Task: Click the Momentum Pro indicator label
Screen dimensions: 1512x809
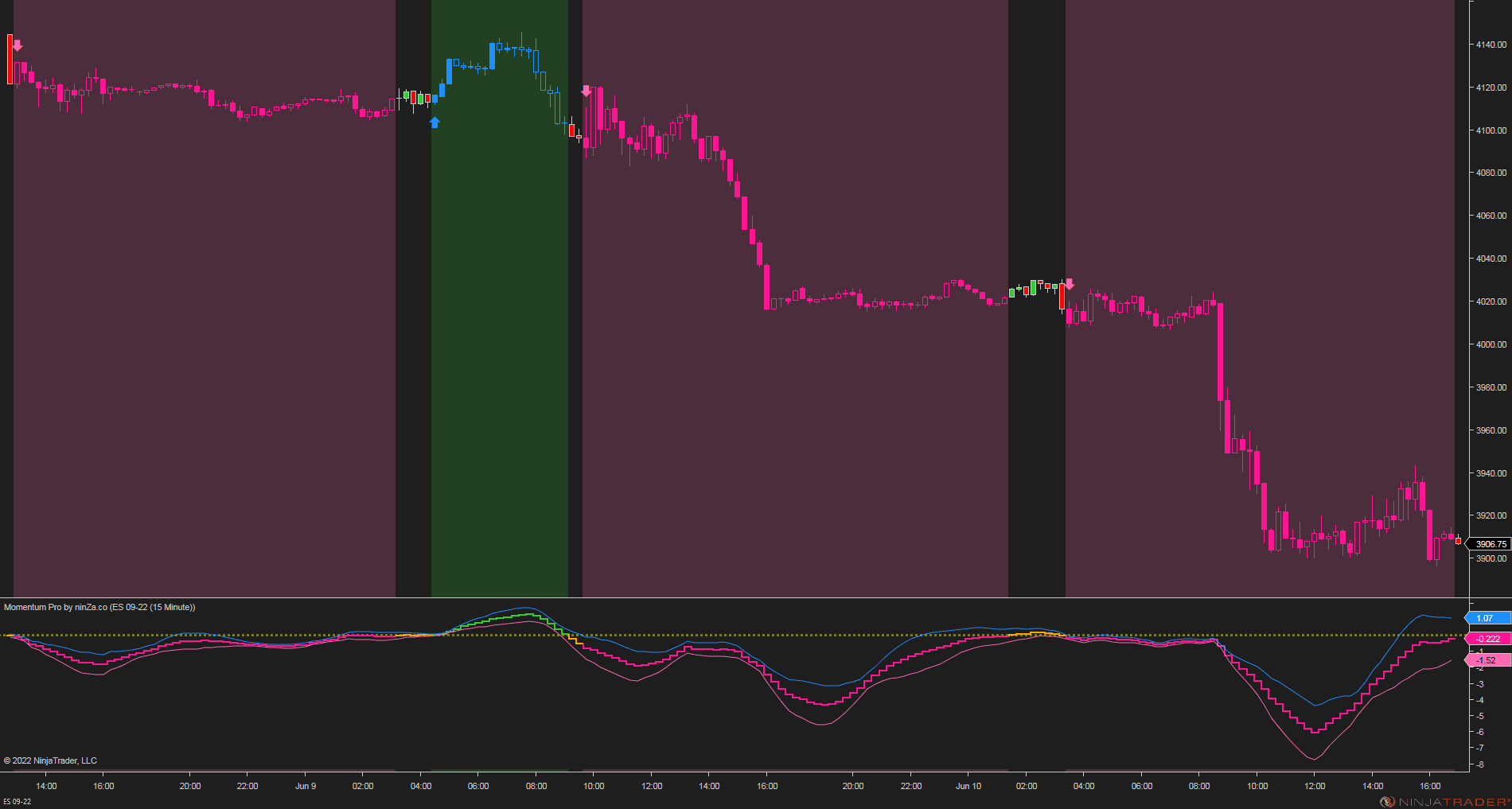Action: click(x=99, y=607)
